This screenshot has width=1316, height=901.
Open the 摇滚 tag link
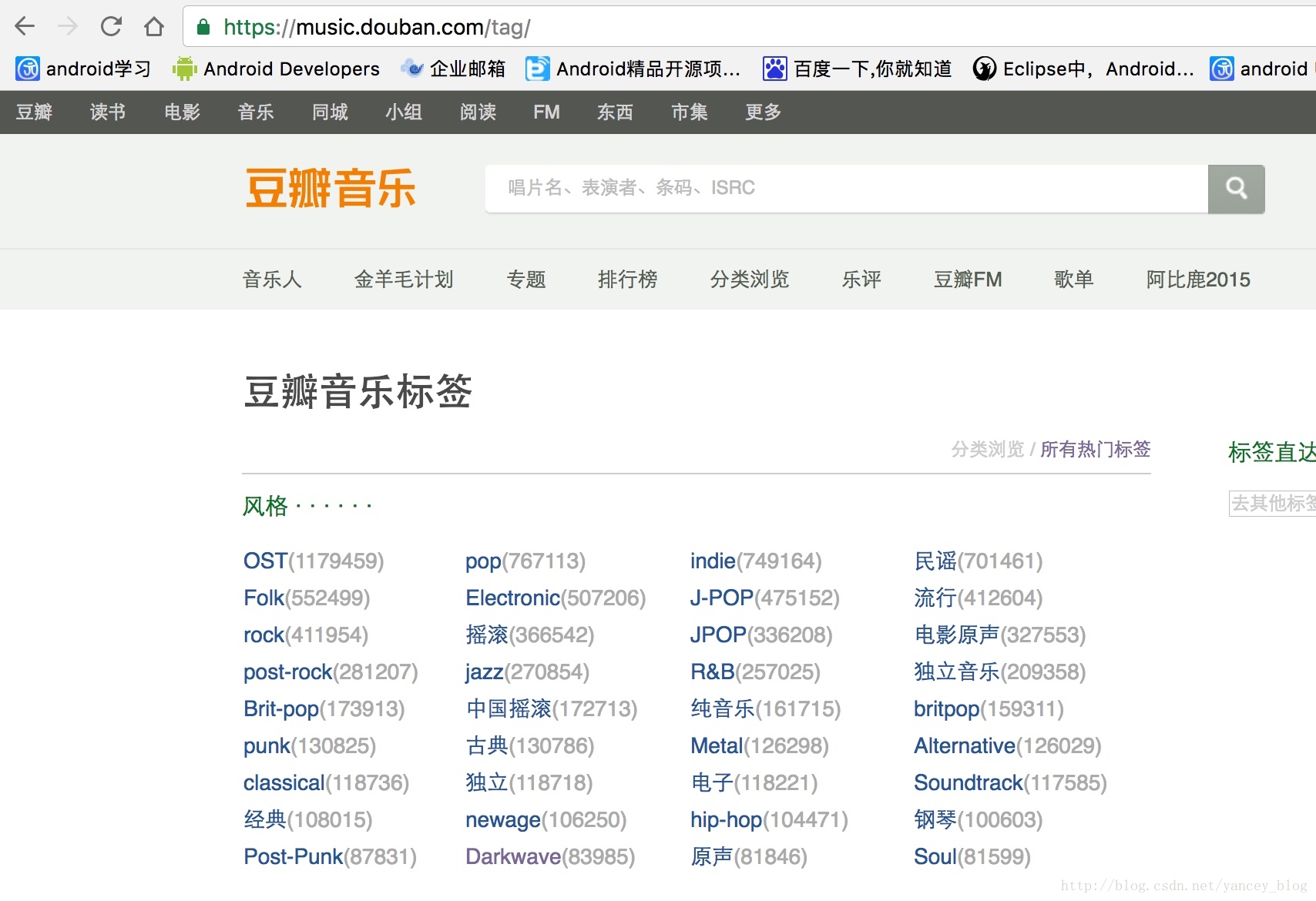(x=487, y=635)
